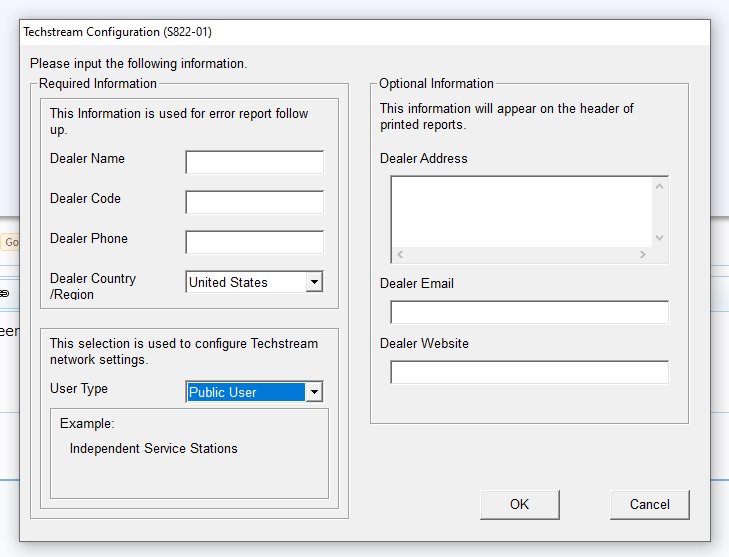Focus the Dealer Code text box
The image size is (729, 557).
[x=254, y=202]
